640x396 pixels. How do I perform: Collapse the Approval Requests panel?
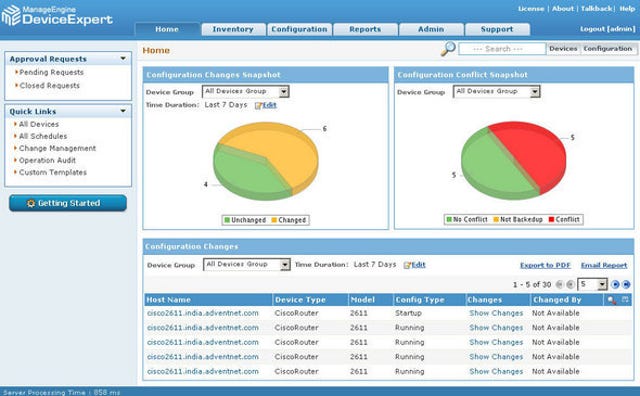(x=123, y=59)
